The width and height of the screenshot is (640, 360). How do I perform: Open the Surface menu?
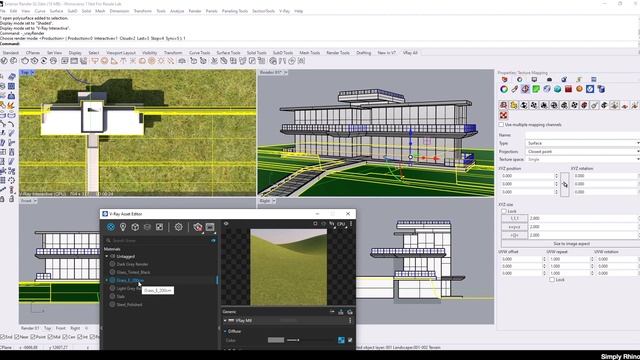(x=56, y=11)
